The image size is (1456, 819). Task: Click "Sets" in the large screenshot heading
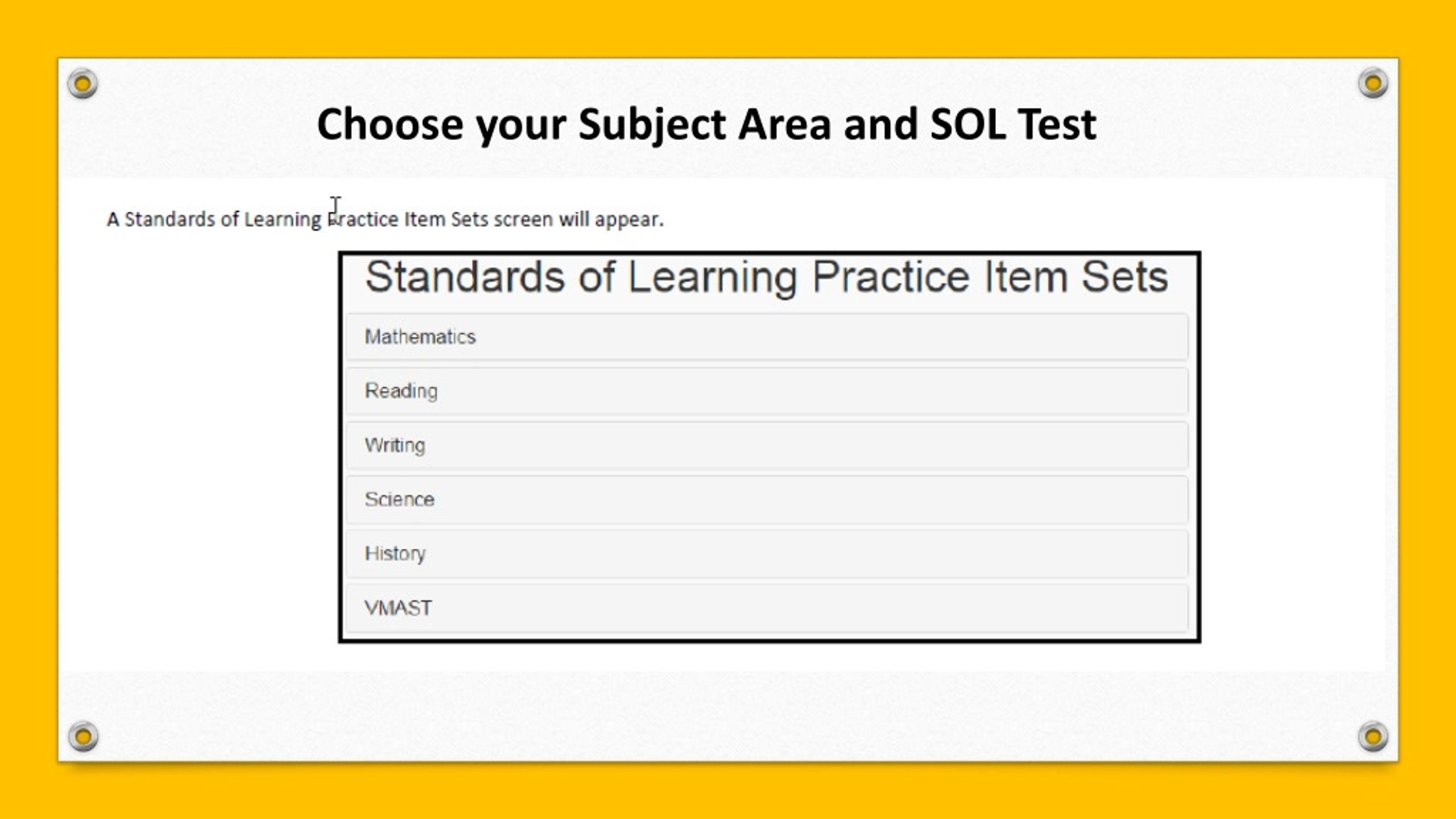pyautogui.click(x=1124, y=277)
